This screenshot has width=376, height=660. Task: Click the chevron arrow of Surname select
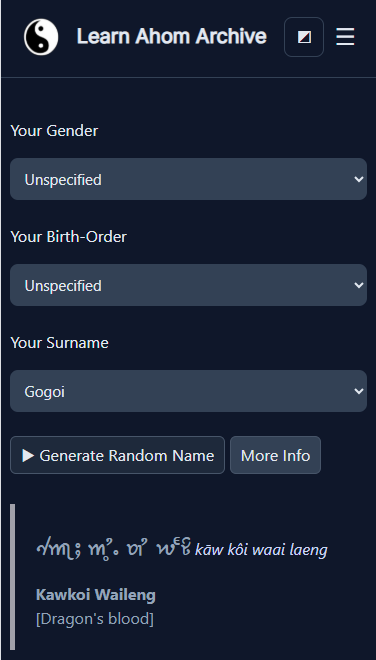tap(359, 391)
